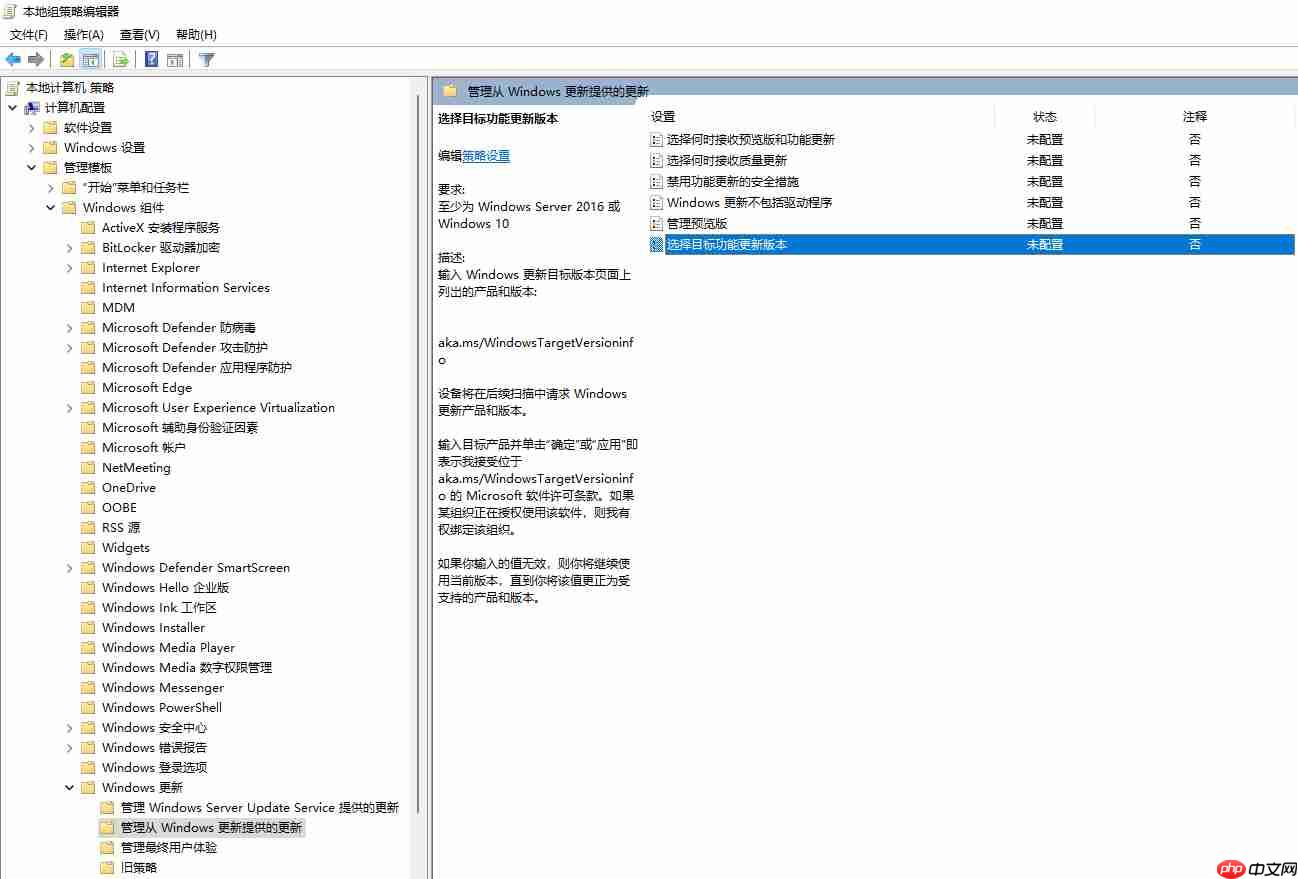Open the 文件 menu
Viewport: 1298px width, 879px height.
[28, 34]
